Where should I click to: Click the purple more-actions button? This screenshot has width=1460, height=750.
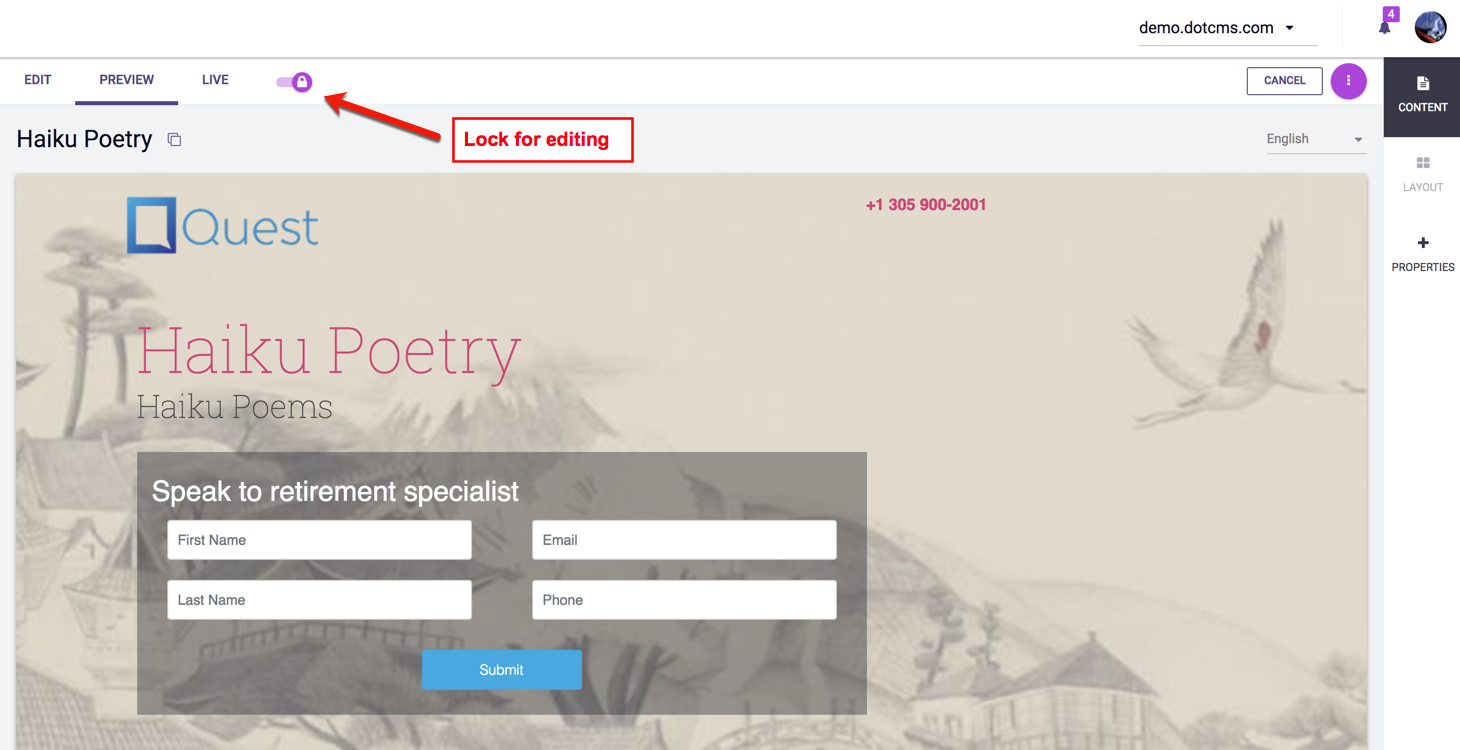[1348, 81]
